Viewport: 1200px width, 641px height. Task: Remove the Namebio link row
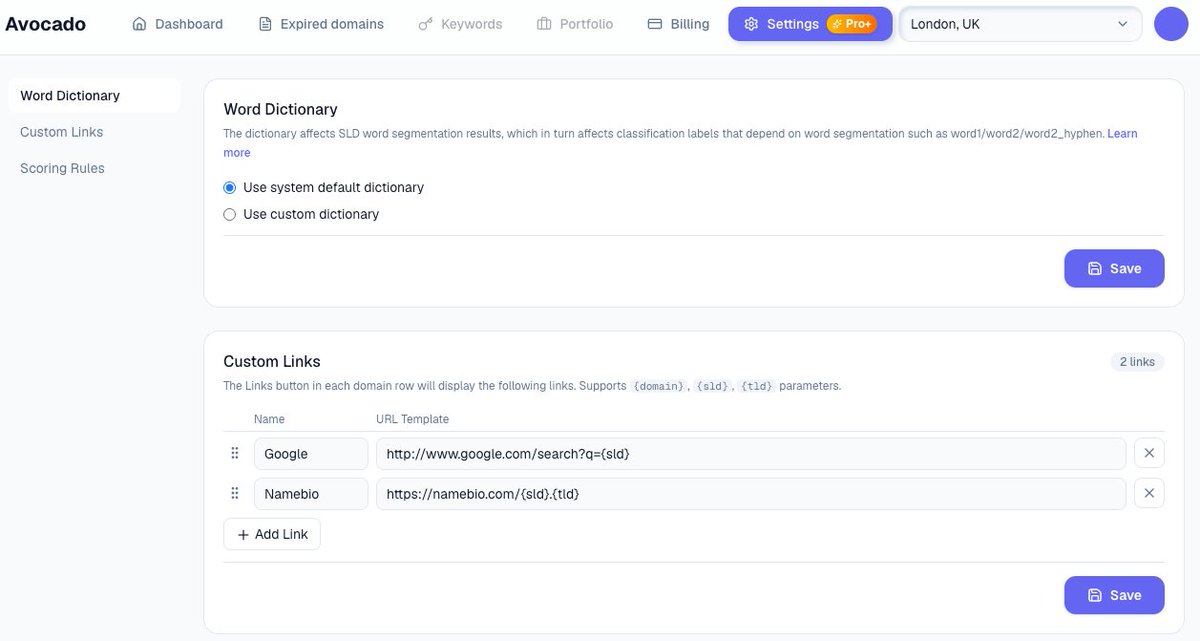point(1149,493)
